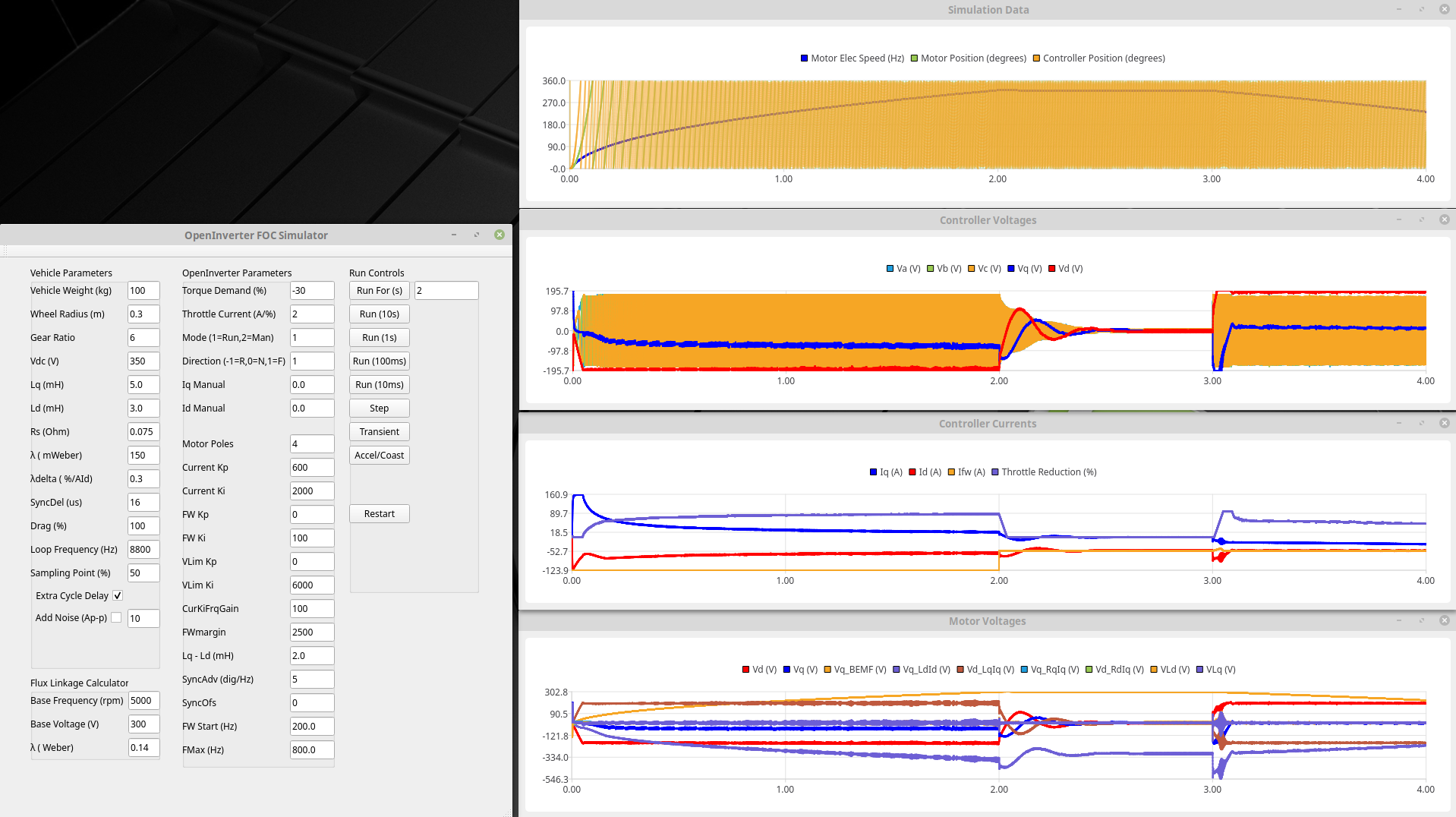Close the Controller Voltages window
This screenshot has height=817, width=1456.
coord(1445,219)
